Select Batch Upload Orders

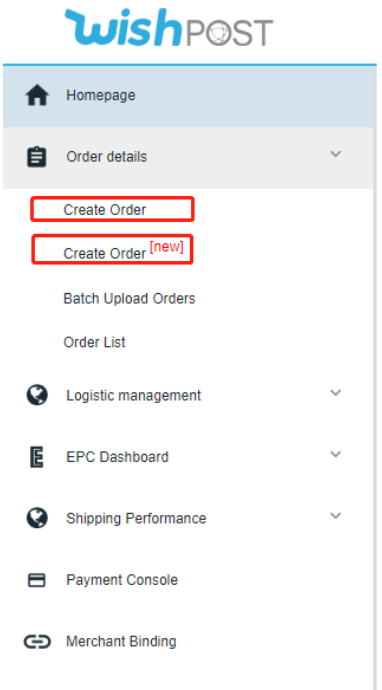(x=129, y=298)
